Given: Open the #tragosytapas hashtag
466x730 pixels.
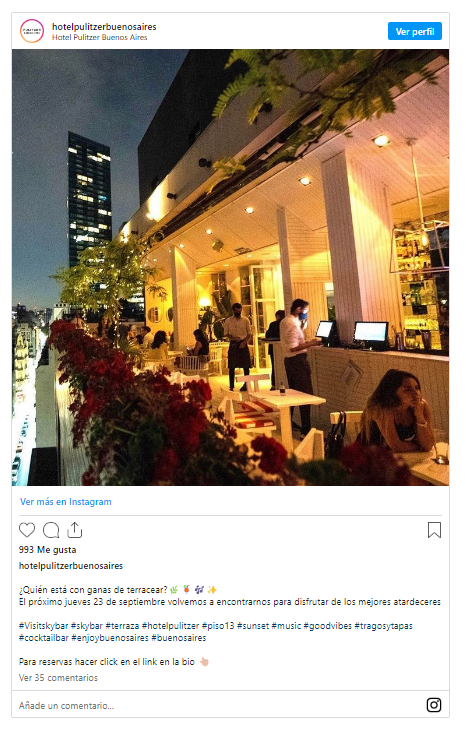Looking at the screenshot, I should point(384,626).
